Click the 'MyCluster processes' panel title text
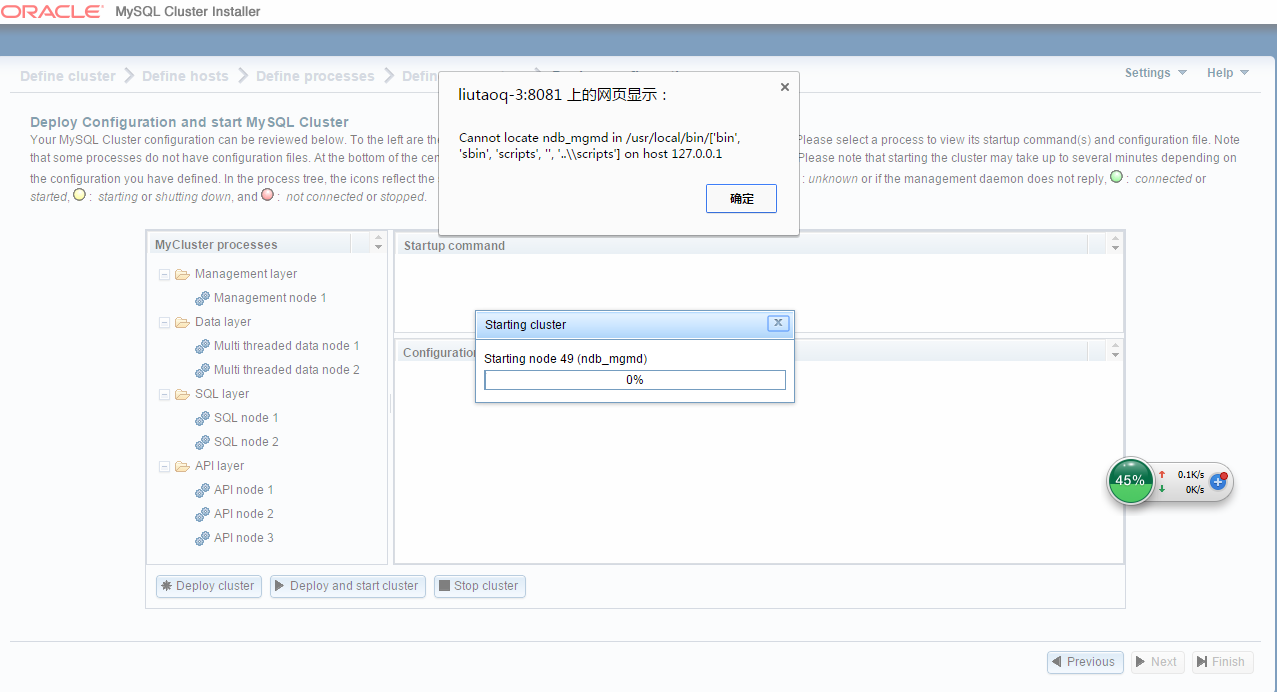Image resolution: width=1277 pixels, height=692 pixels. point(216,245)
